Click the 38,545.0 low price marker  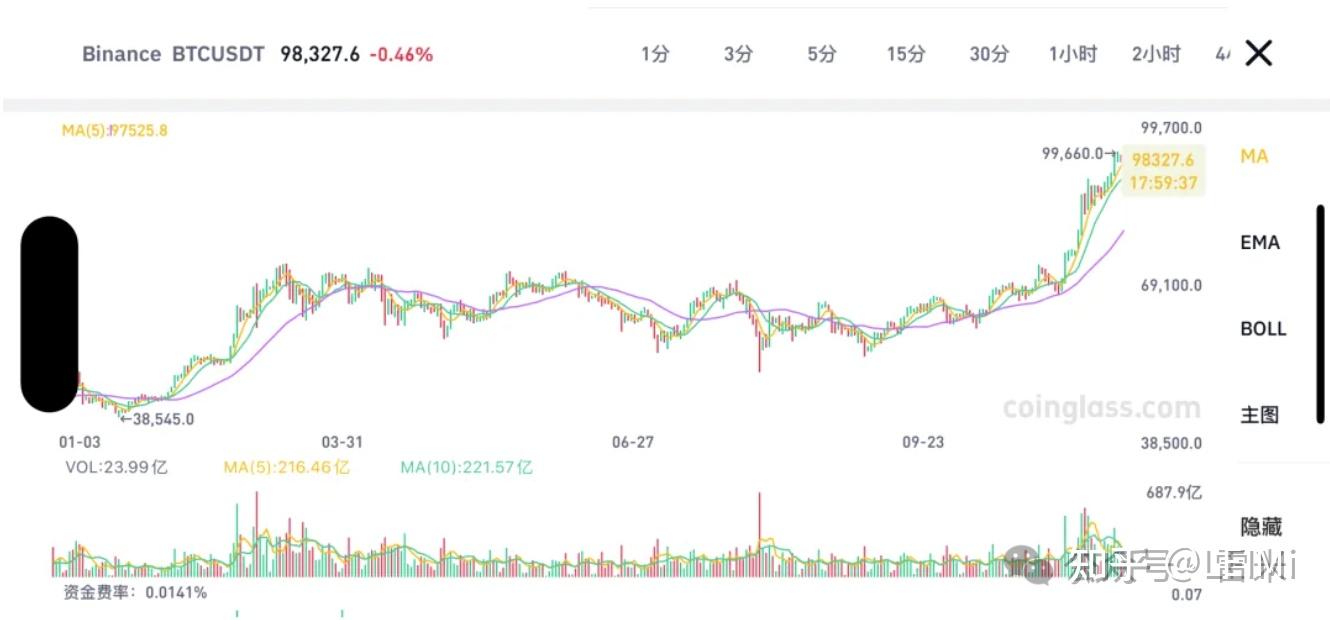click(161, 420)
